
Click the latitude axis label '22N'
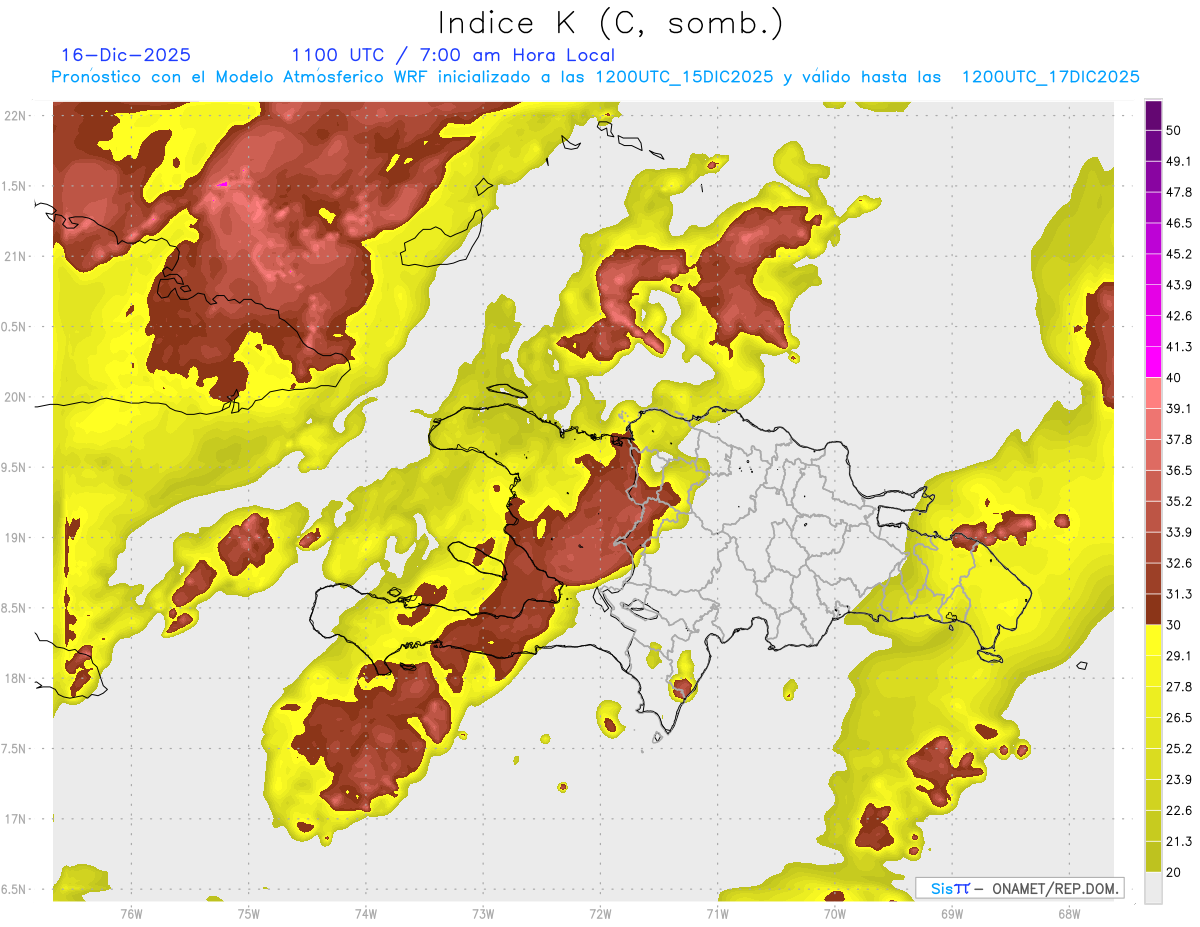click(x=17, y=115)
